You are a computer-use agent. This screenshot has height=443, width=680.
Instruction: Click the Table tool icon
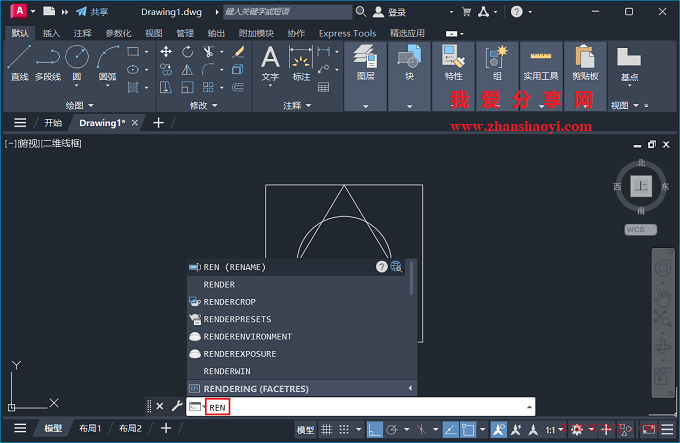(x=324, y=87)
